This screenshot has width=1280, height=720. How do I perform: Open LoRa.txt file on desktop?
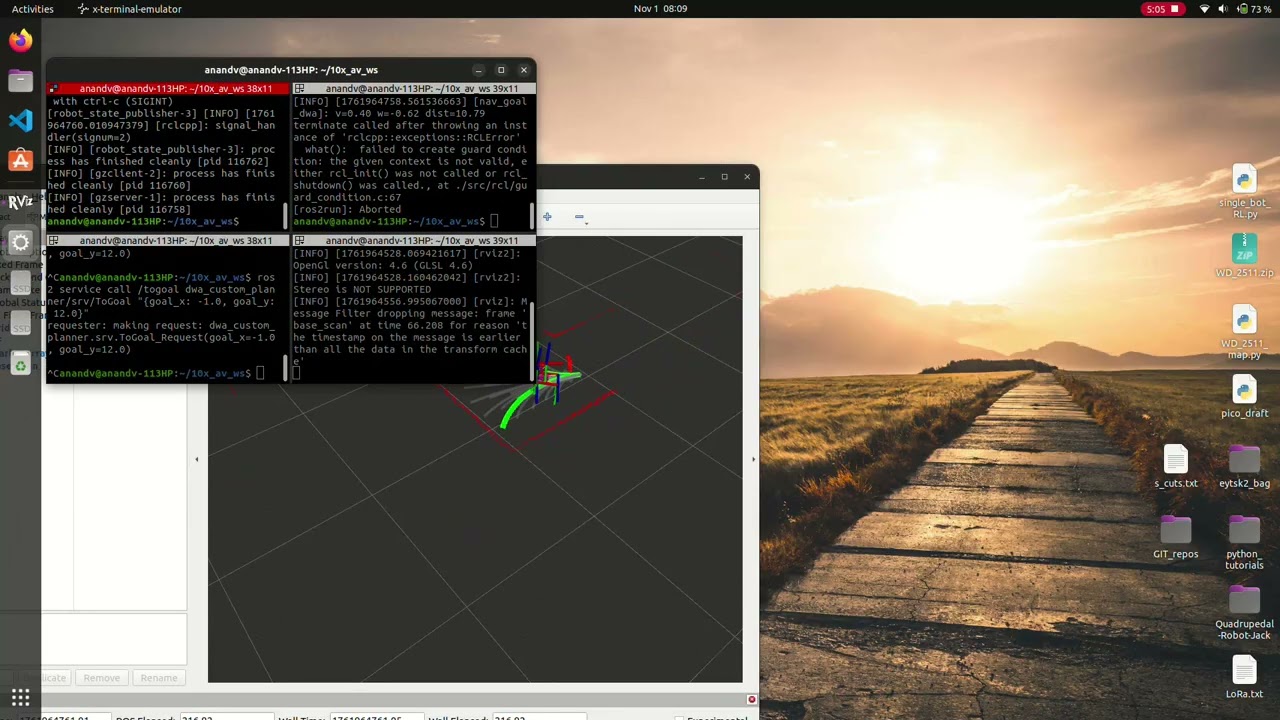(1244, 677)
